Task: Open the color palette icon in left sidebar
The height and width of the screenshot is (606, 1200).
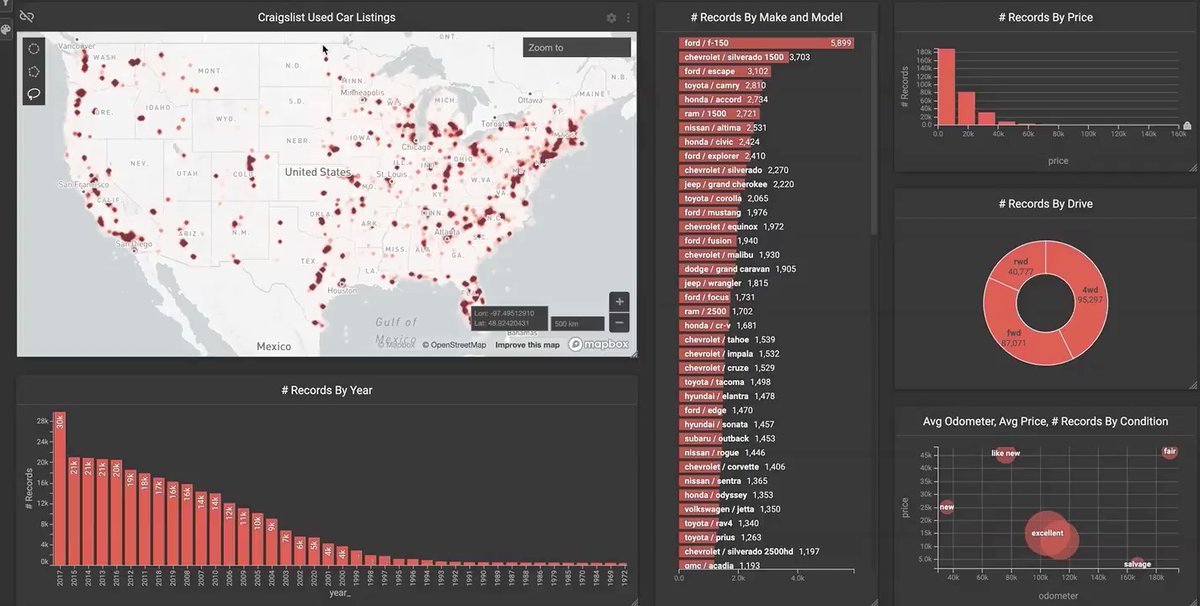Action: 6,30
